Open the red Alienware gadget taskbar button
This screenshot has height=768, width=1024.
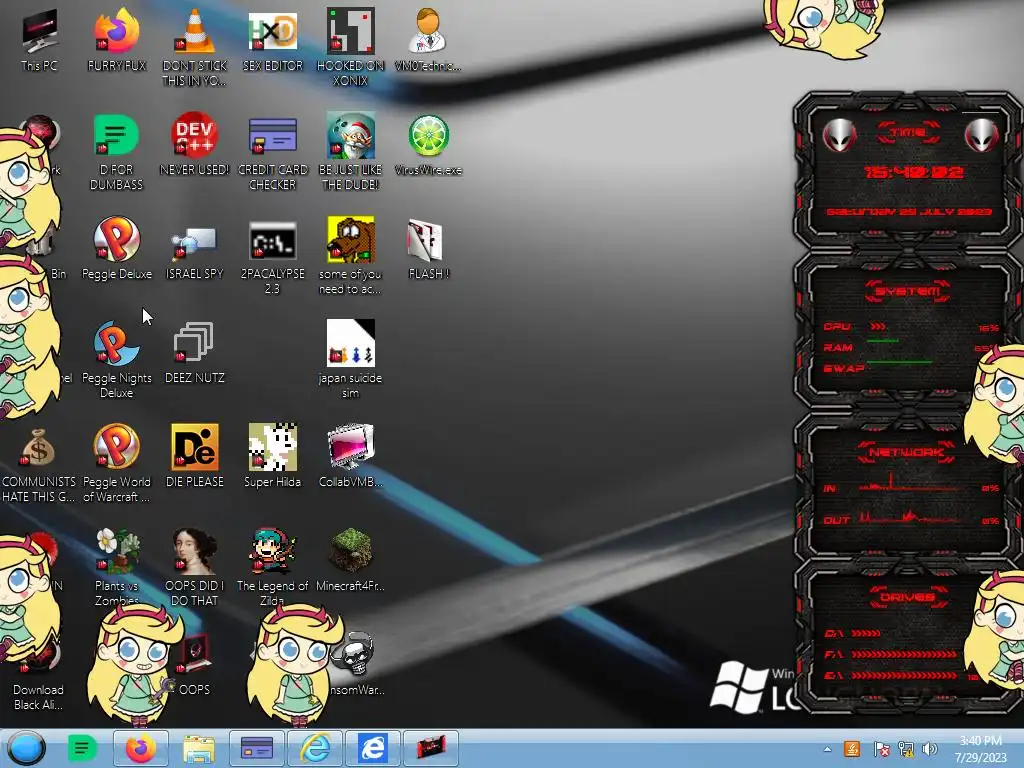(x=431, y=748)
